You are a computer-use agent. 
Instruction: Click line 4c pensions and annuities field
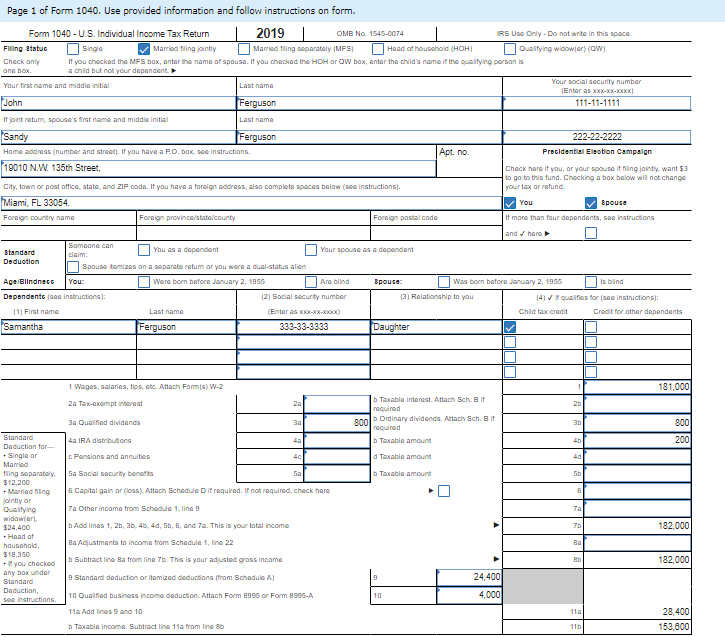337,457
